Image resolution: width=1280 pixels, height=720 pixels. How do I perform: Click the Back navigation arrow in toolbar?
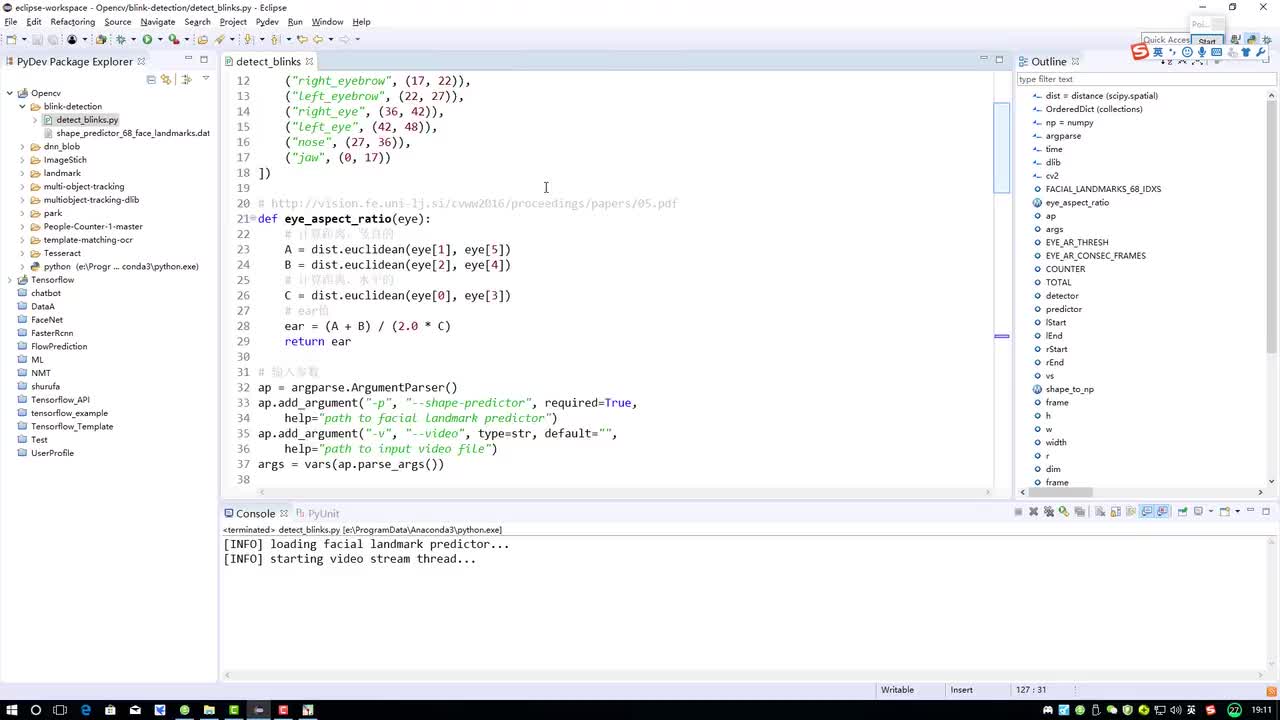click(318, 39)
